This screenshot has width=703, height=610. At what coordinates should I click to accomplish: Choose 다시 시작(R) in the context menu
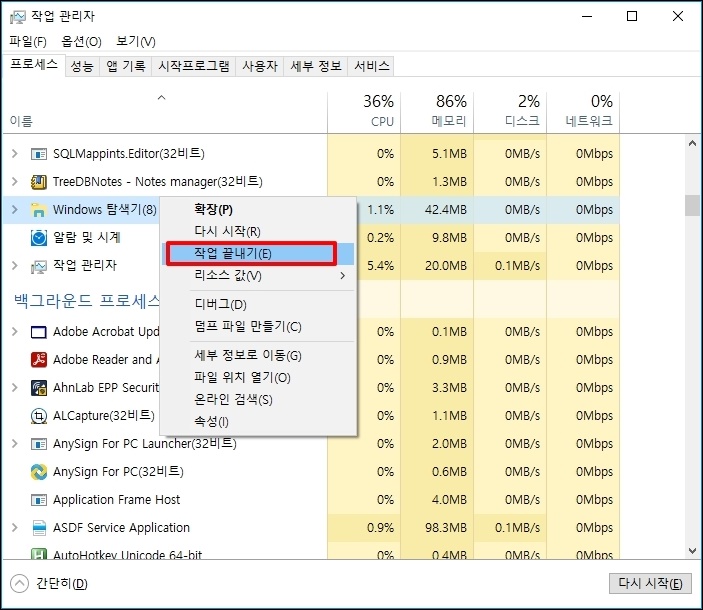click(x=258, y=231)
